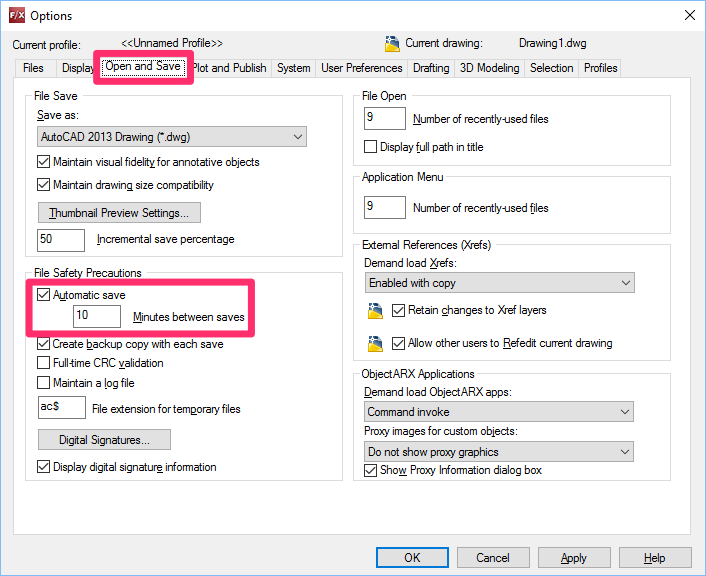Open the Save as format dropdown

[x=172, y=136]
